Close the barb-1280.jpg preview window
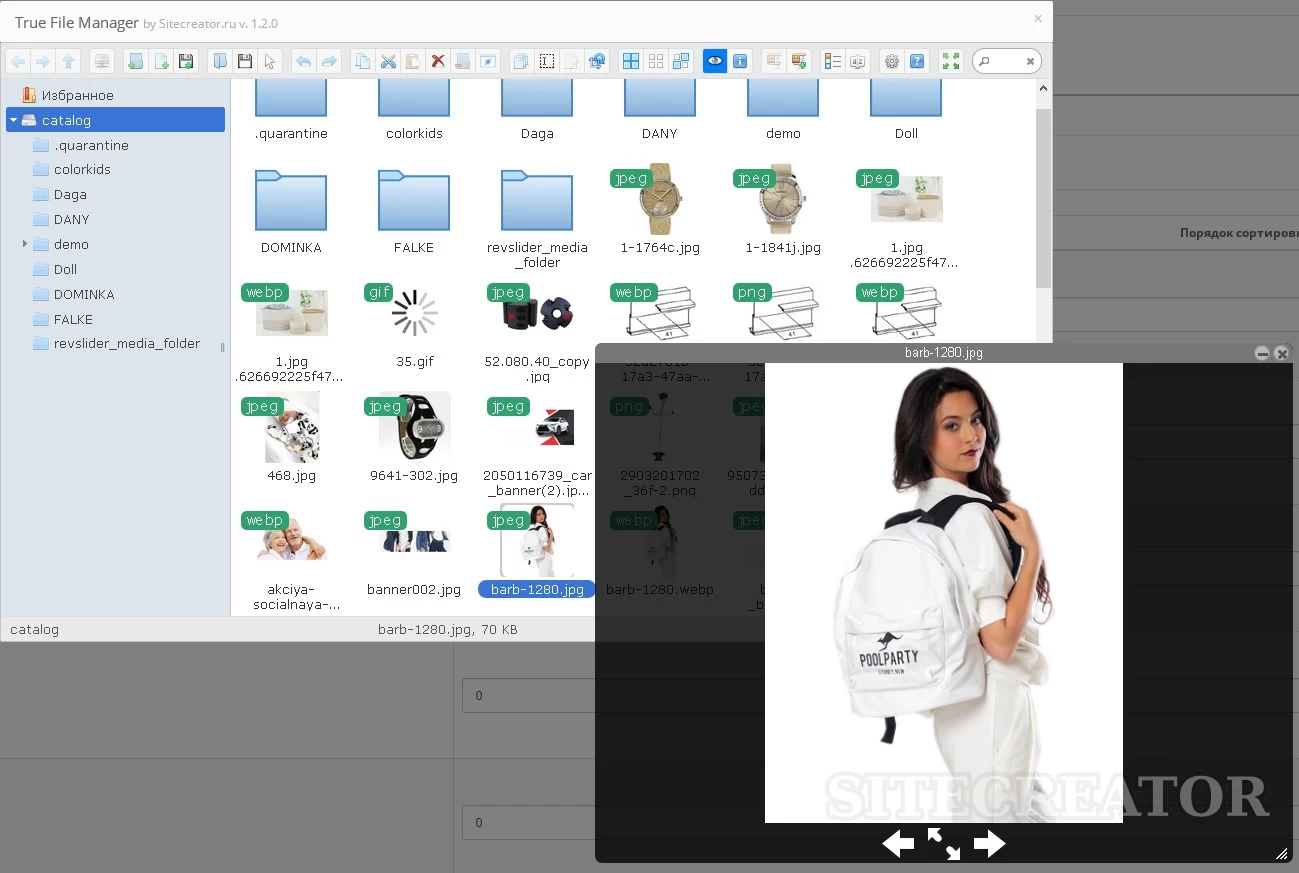The height and width of the screenshot is (873, 1299). pyautogui.click(x=1282, y=353)
